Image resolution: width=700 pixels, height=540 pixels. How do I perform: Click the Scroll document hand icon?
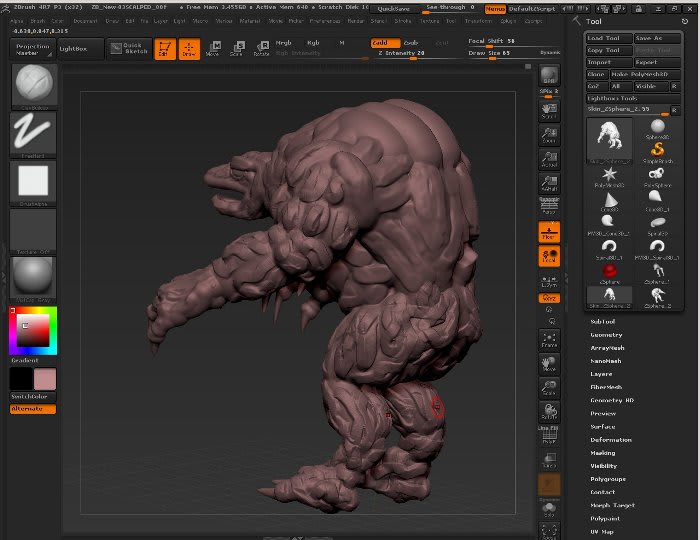point(549,111)
